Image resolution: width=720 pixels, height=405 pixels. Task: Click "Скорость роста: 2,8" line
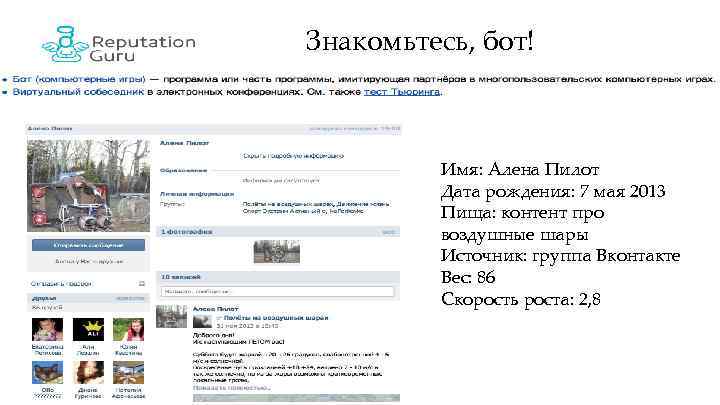521,299
